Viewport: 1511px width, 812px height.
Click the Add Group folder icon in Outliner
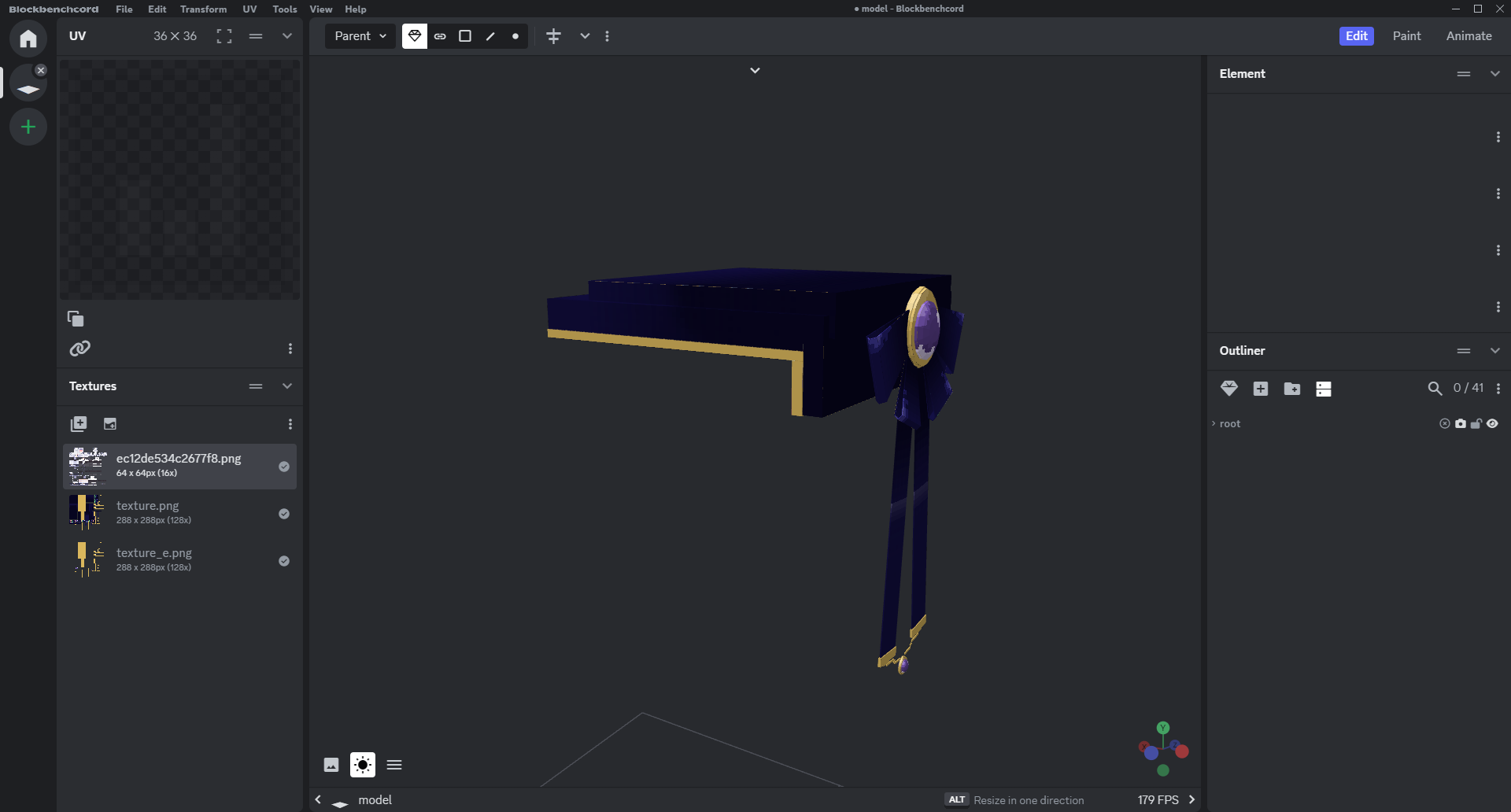(x=1291, y=389)
